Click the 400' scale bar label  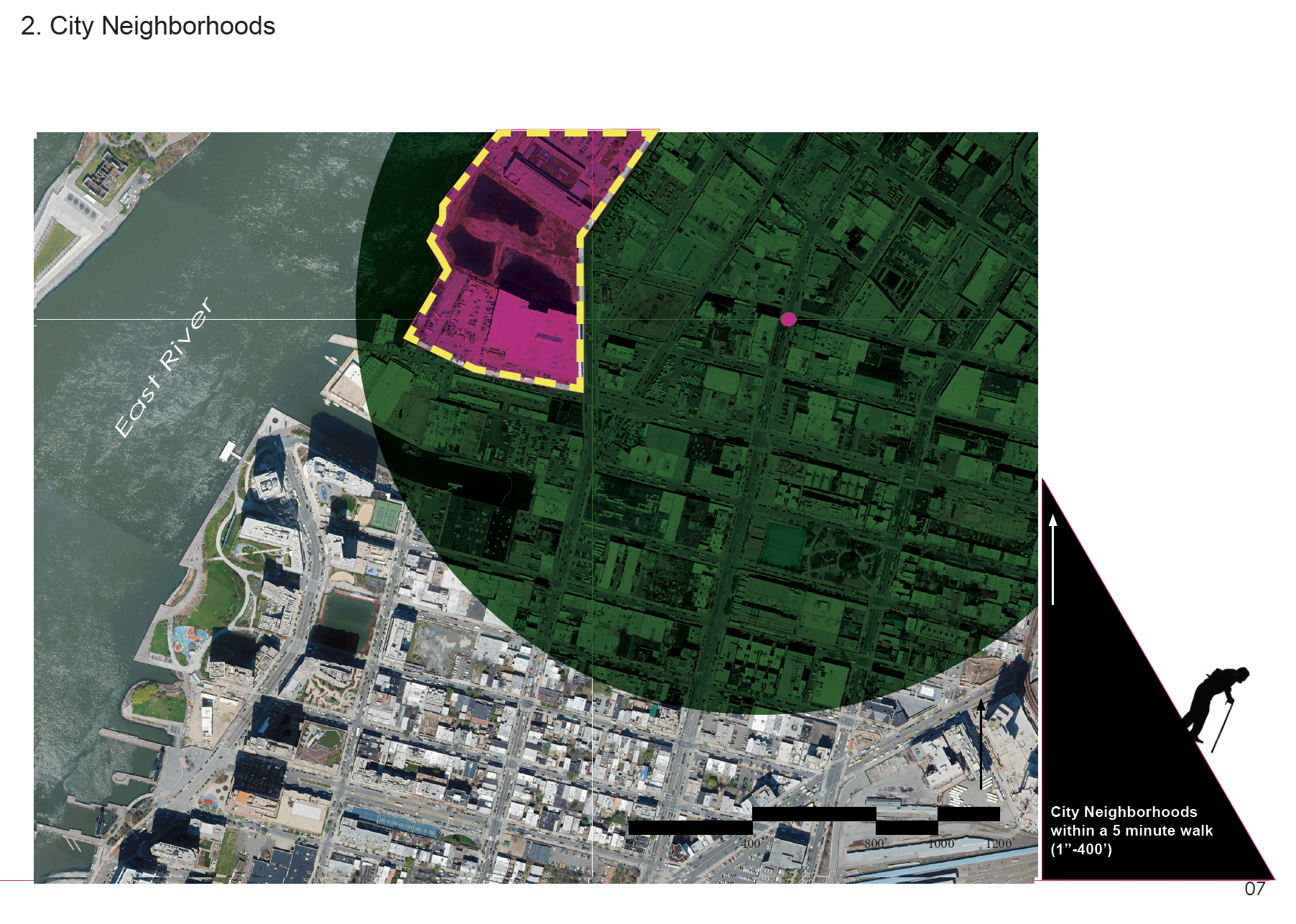click(752, 844)
